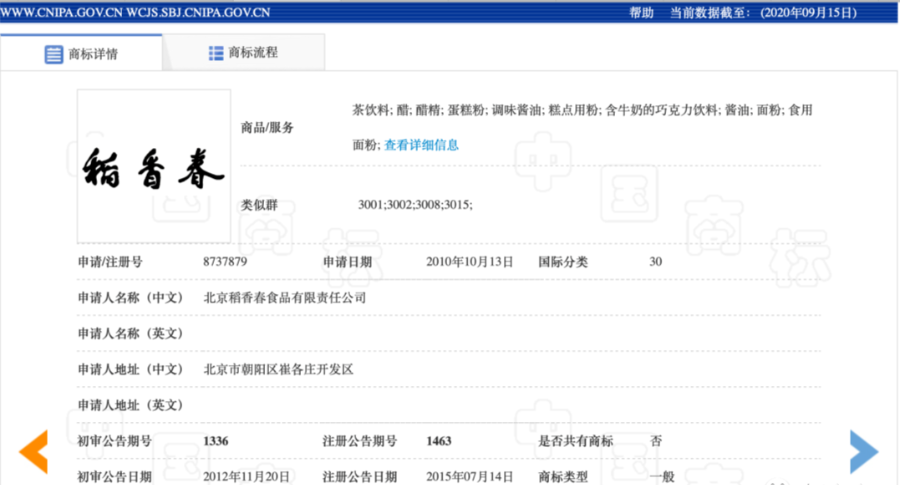Viewport: 900px width, 485px height.
Task: Select similar group codes 3001;3002;3008;3015;
Action: pos(415,205)
